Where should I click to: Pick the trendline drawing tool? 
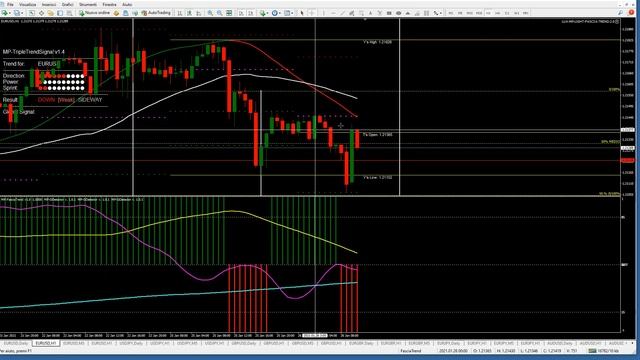pyautogui.click(x=342, y=13)
